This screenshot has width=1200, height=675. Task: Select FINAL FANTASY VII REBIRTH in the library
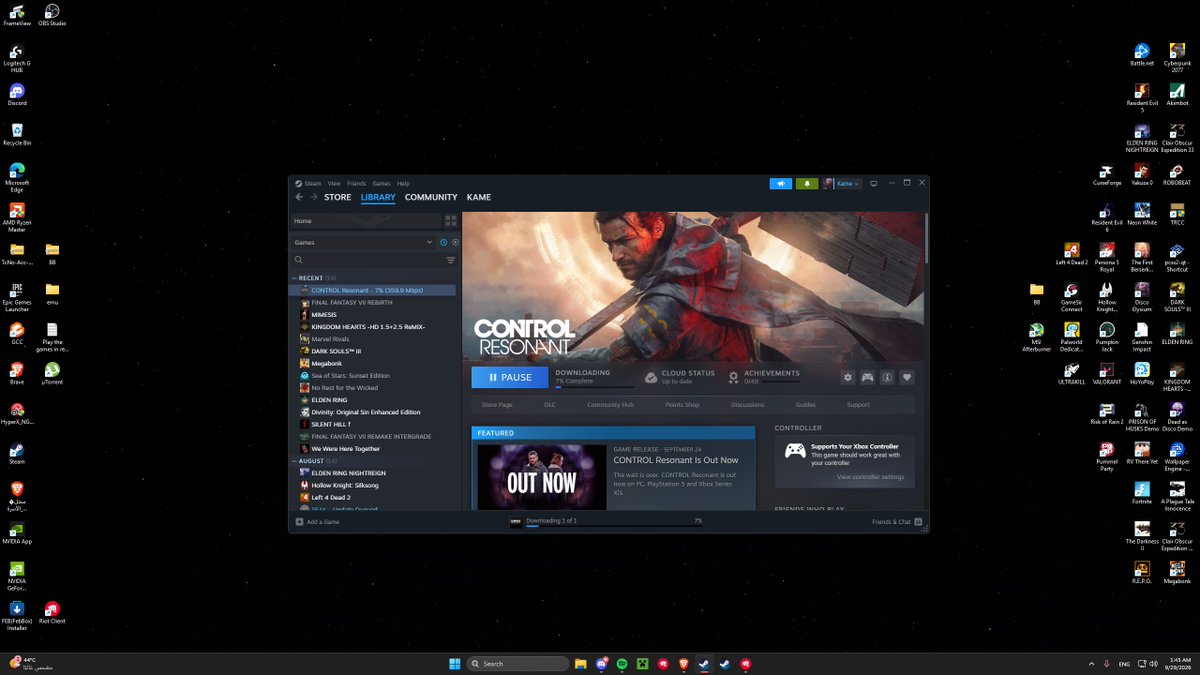tap(352, 302)
